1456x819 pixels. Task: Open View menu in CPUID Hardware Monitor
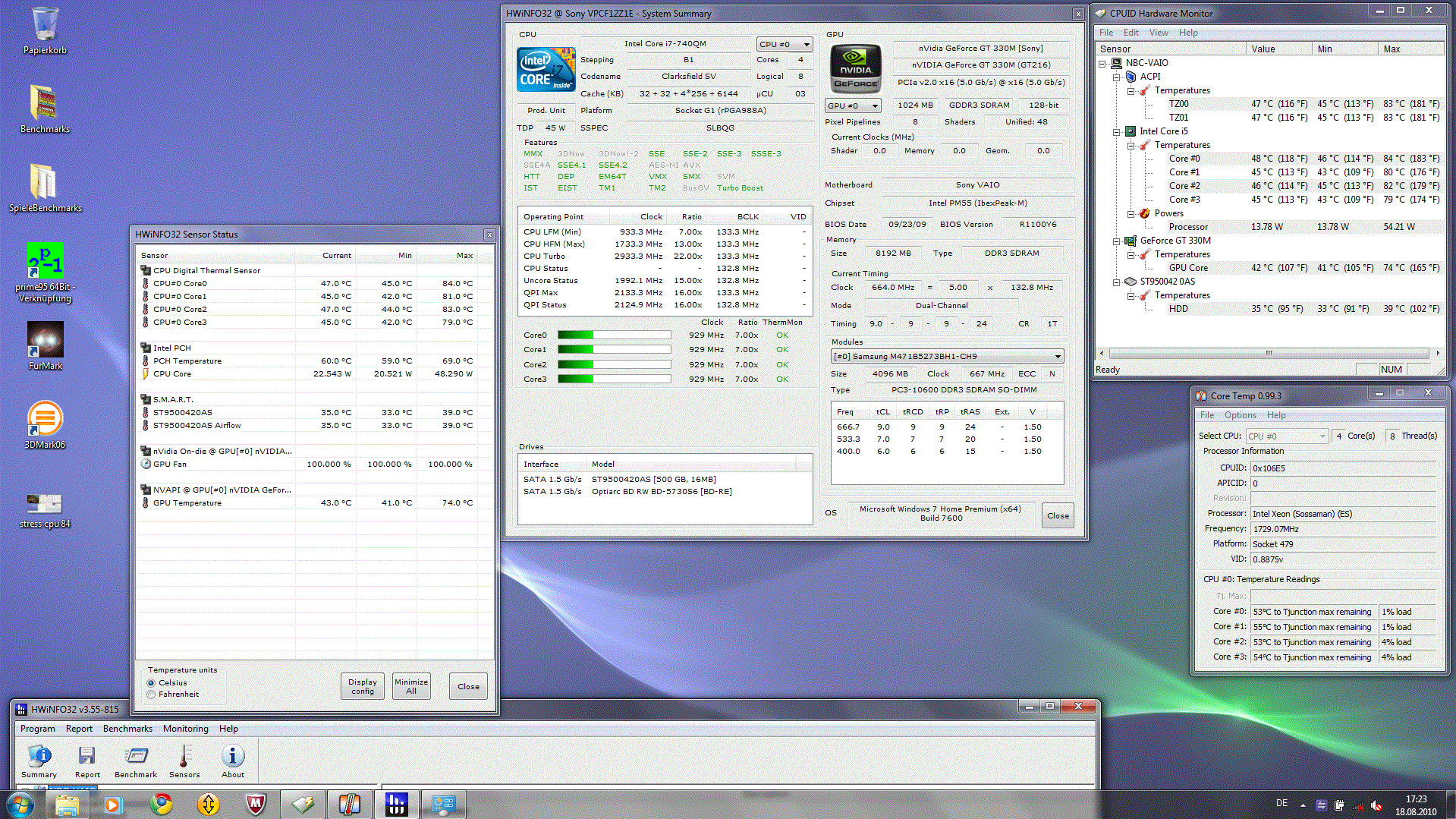(1159, 33)
